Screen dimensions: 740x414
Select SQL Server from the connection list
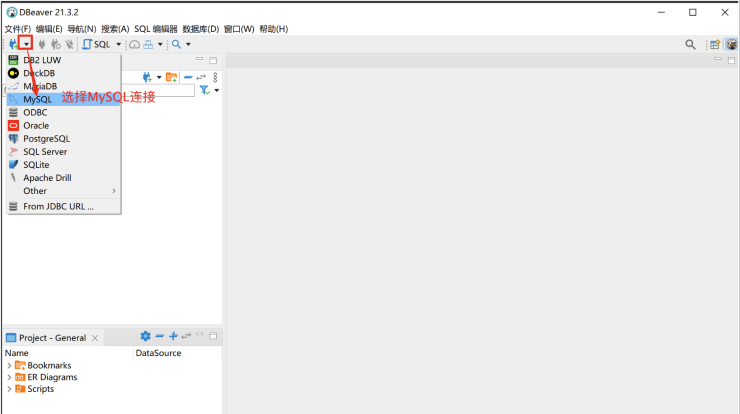(64, 152)
